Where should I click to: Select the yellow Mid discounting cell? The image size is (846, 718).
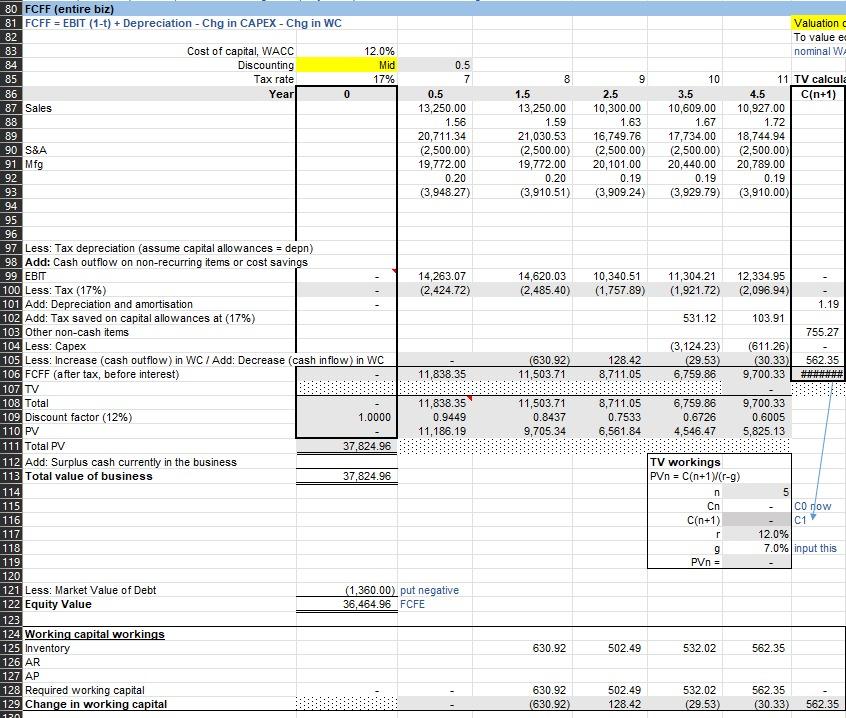346,65
